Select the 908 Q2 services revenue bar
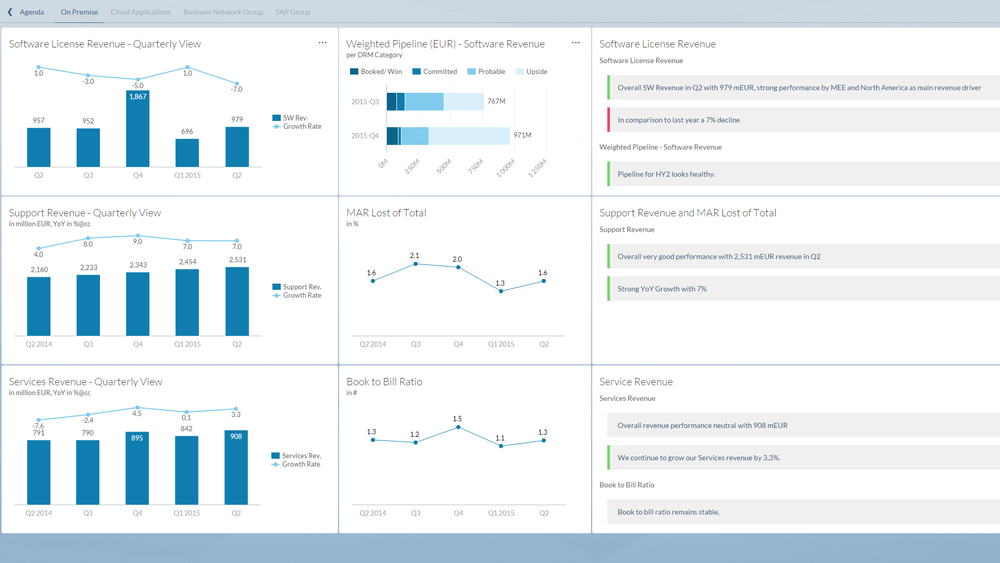 [236, 467]
